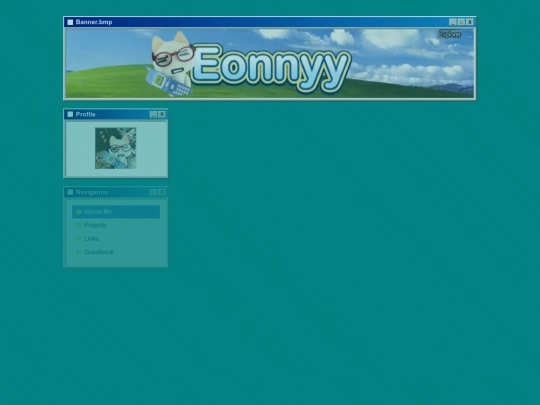Go to the Links page
Screen dimensions: 540x405
(116, 238)
